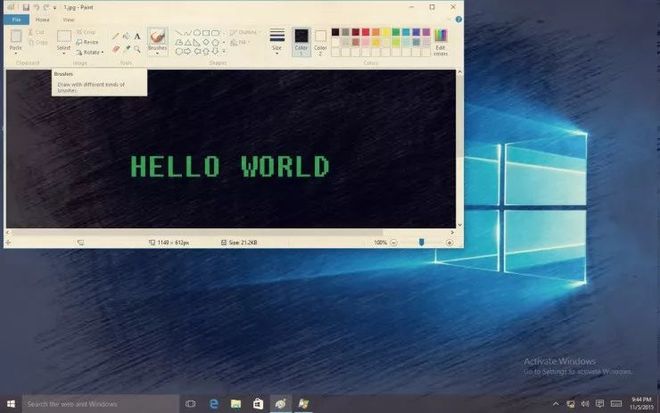Click the horizontal scrollbar right arrow
Image resolution: width=660 pixels, height=413 pixels.
coord(452,232)
